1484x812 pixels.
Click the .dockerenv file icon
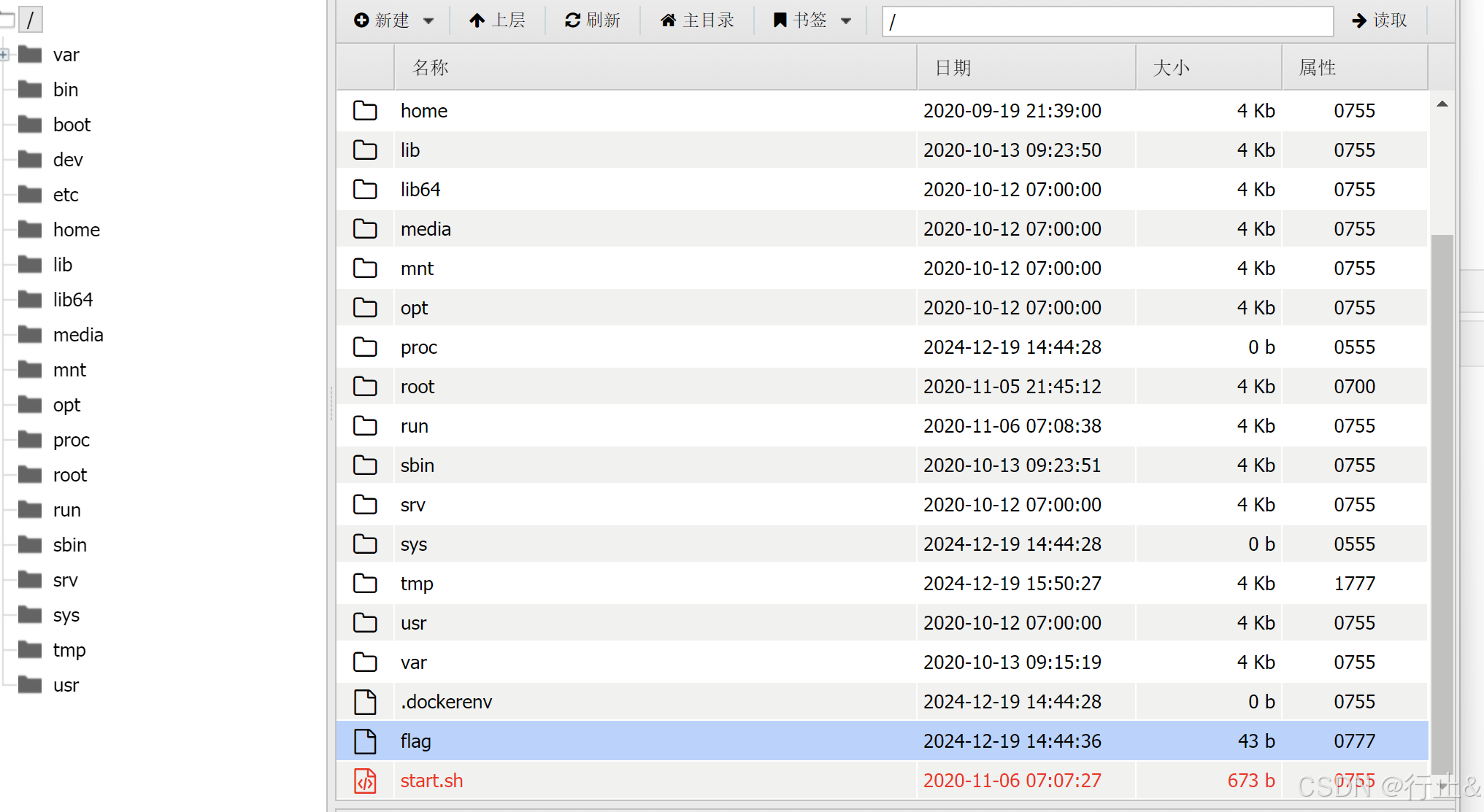tap(365, 702)
